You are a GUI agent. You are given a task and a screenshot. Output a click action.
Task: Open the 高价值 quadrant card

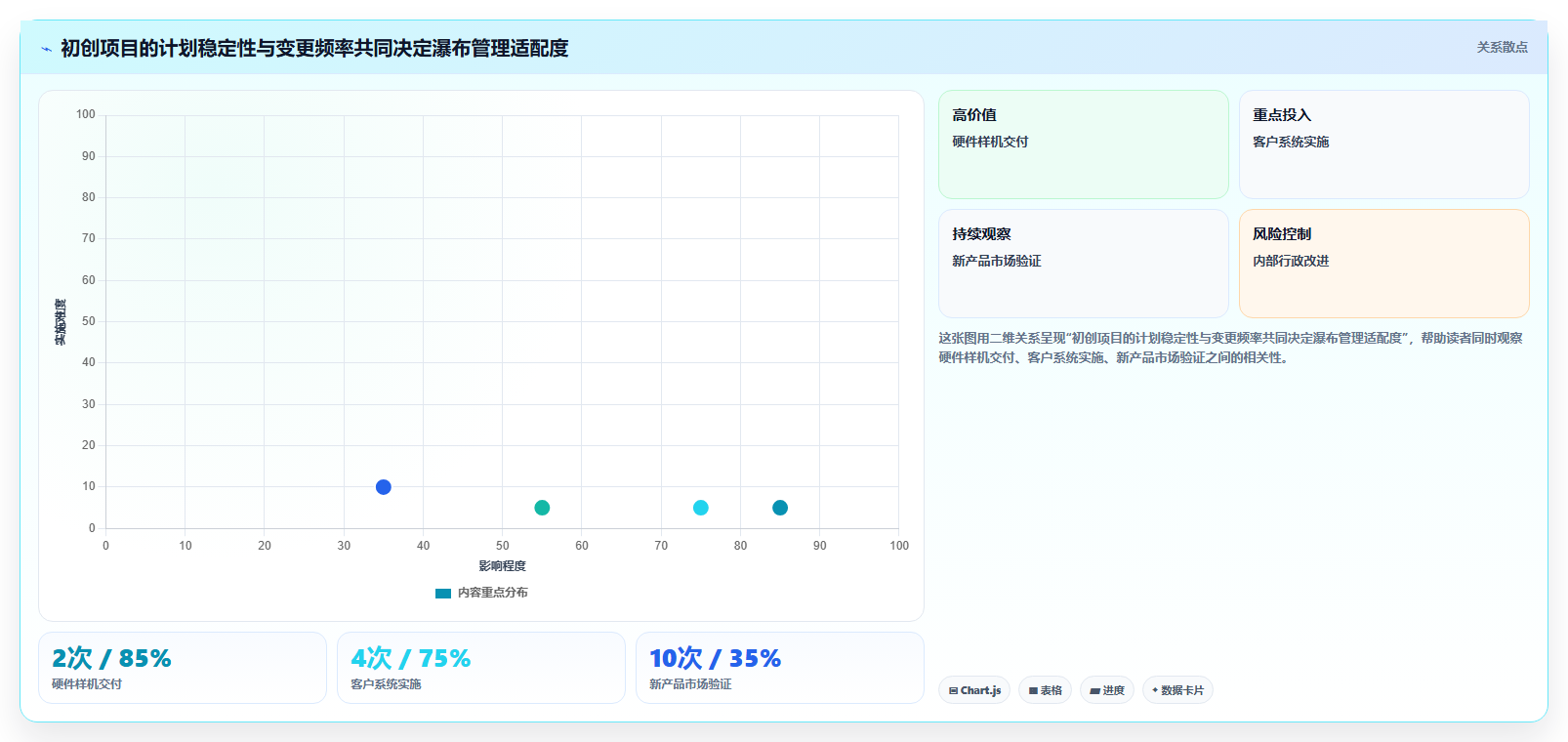pyautogui.click(x=1084, y=144)
